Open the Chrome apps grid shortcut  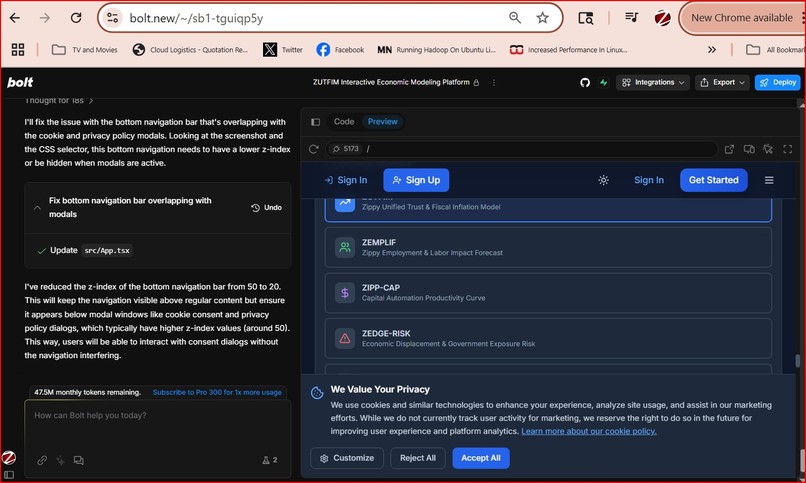tap(18, 49)
